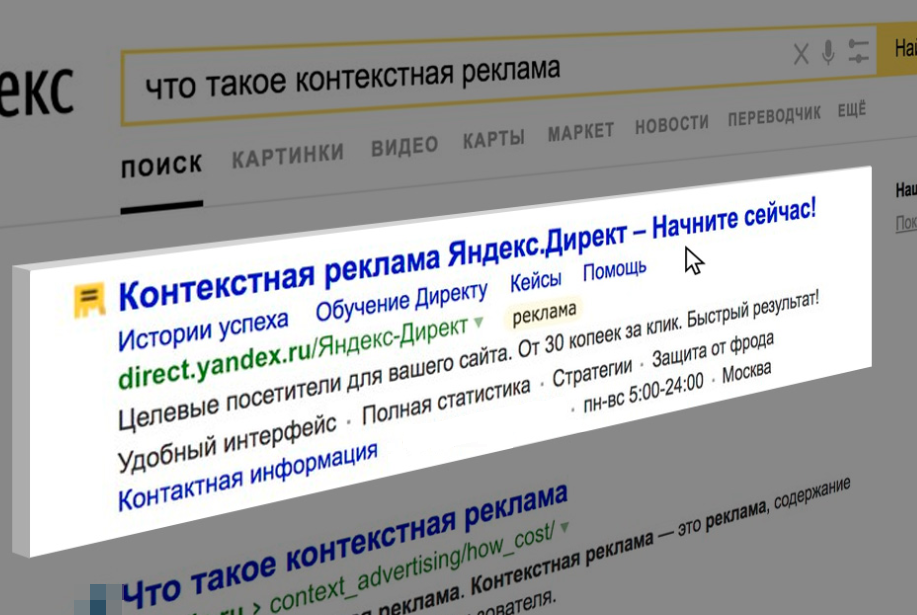Select the Поиск tab
Viewport: 917px width, 615px height.
tap(161, 166)
